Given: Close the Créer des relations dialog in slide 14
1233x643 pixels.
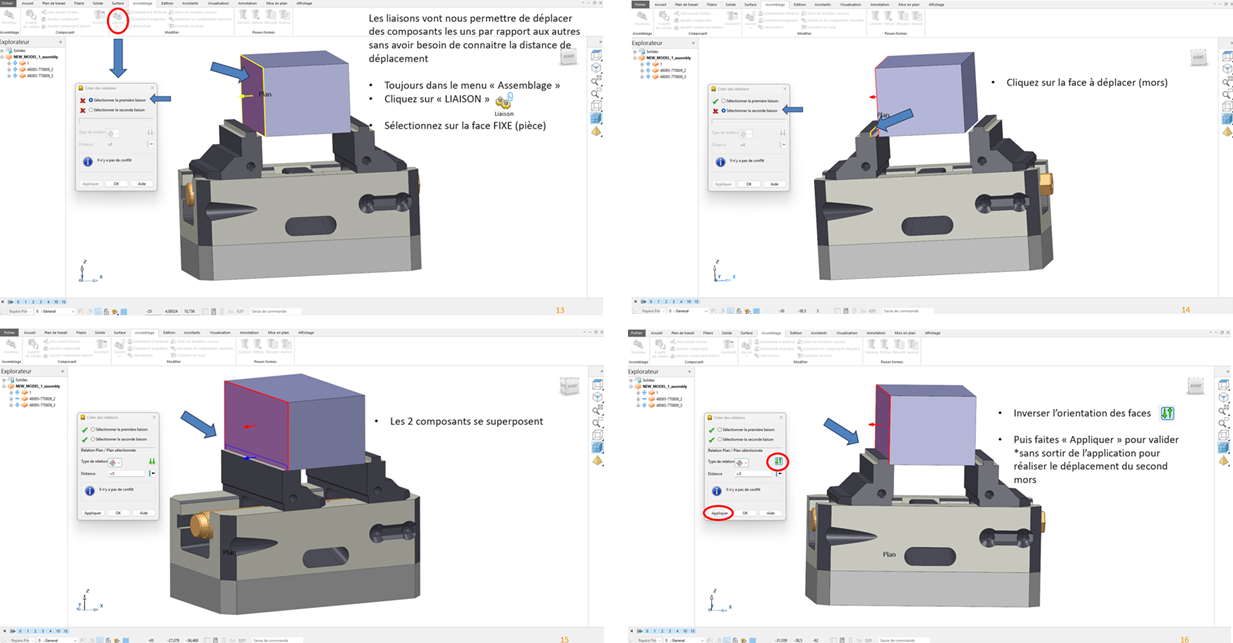Looking at the screenshot, I should 784,89.
